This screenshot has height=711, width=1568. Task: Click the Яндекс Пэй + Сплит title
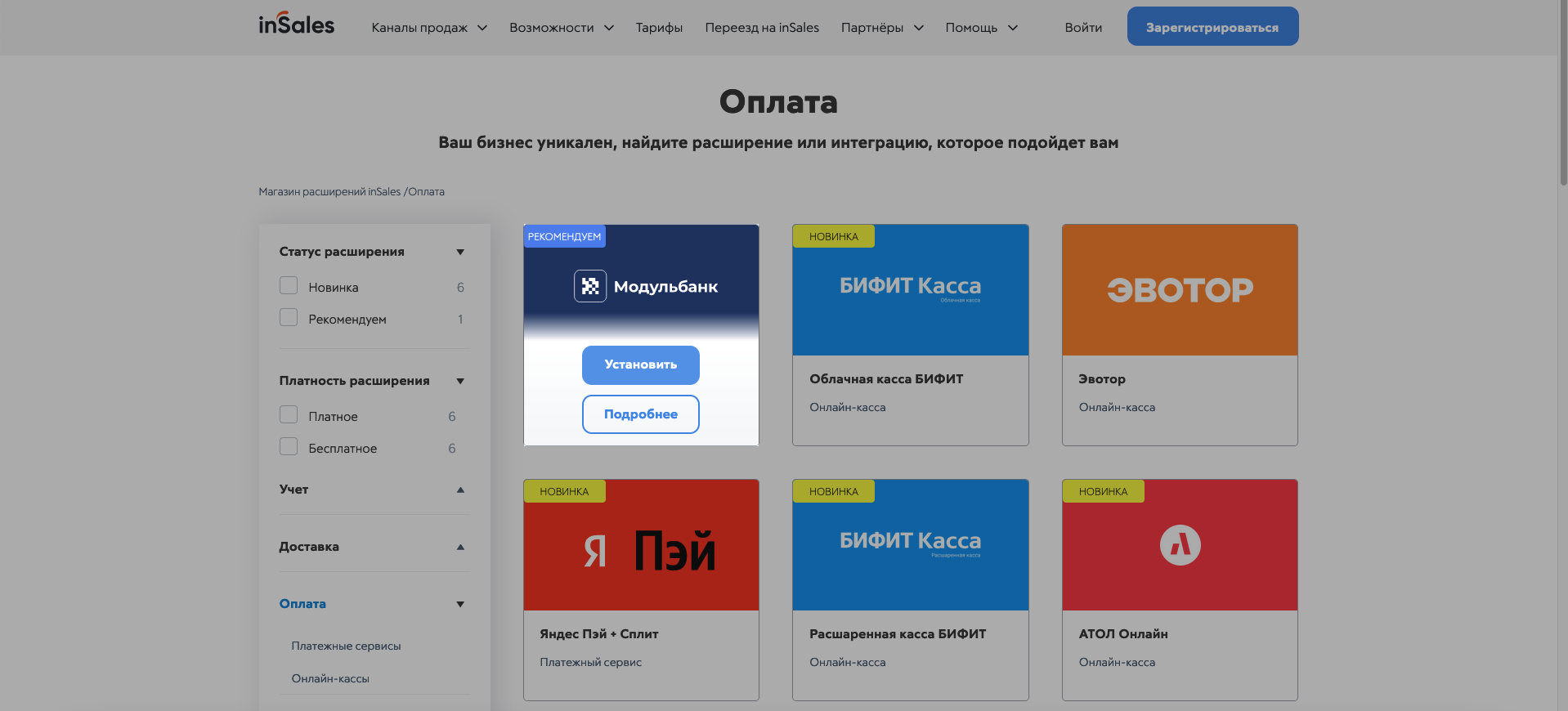(x=599, y=634)
